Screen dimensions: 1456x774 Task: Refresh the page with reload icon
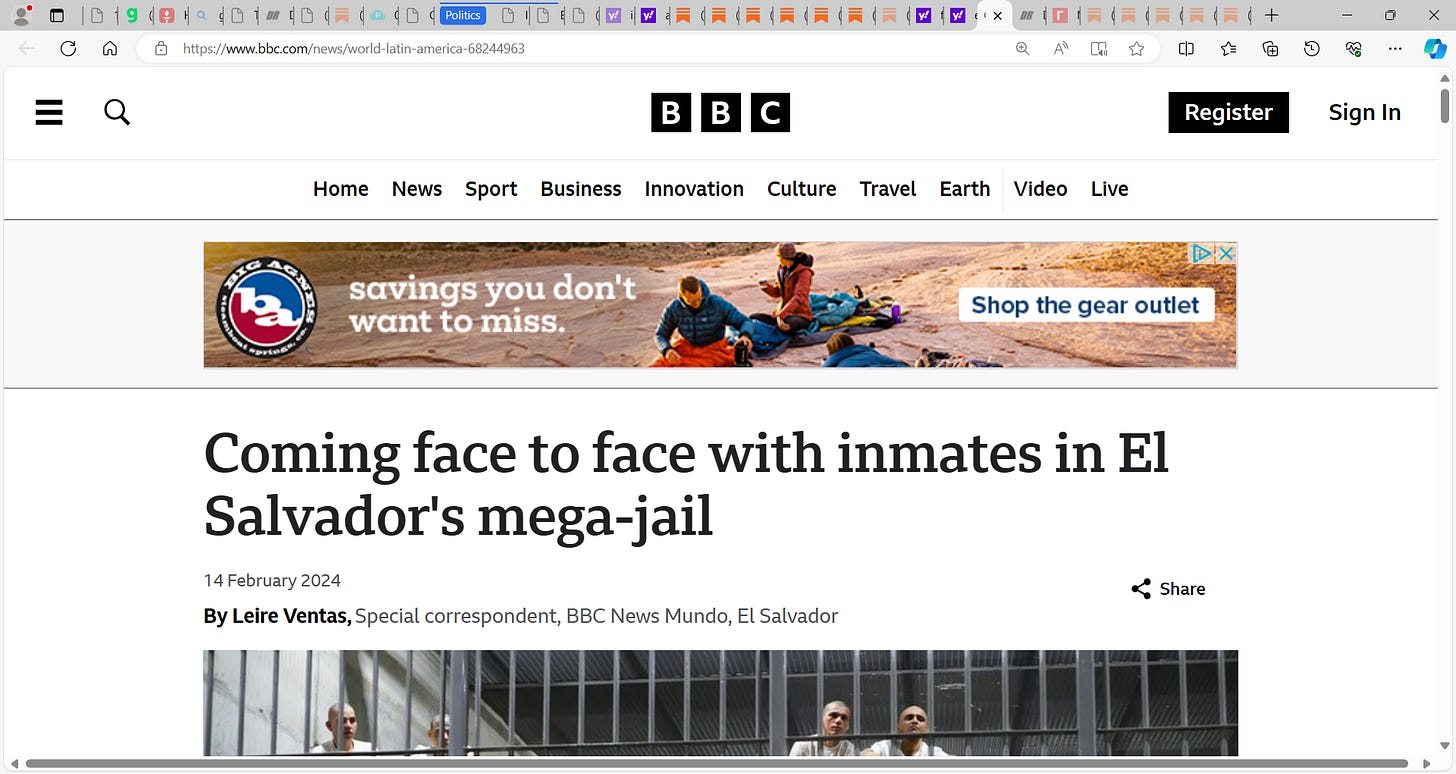(68, 48)
